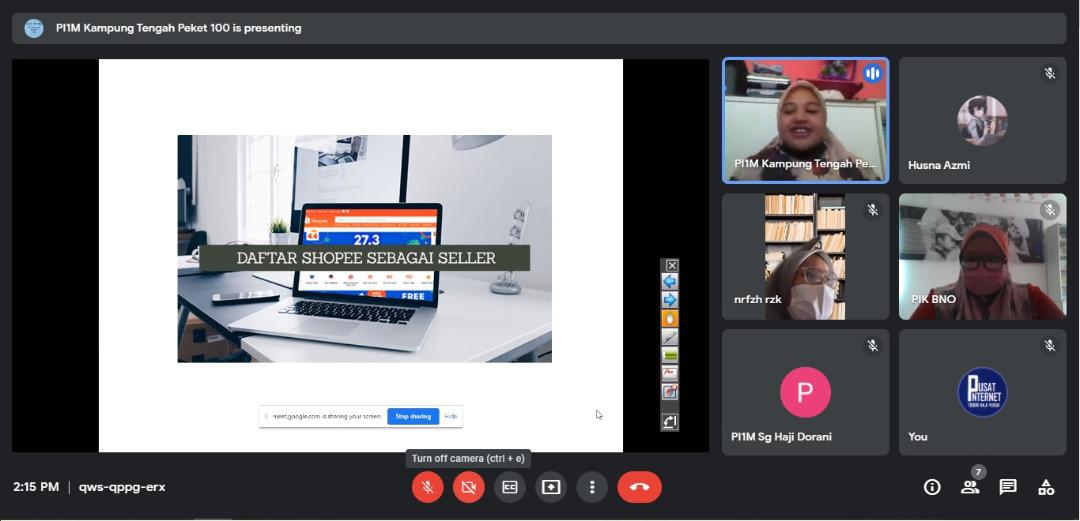Click the presenter avatar in the presenting banner
Screen dimensions: 1080x521
tap(34, 28)
